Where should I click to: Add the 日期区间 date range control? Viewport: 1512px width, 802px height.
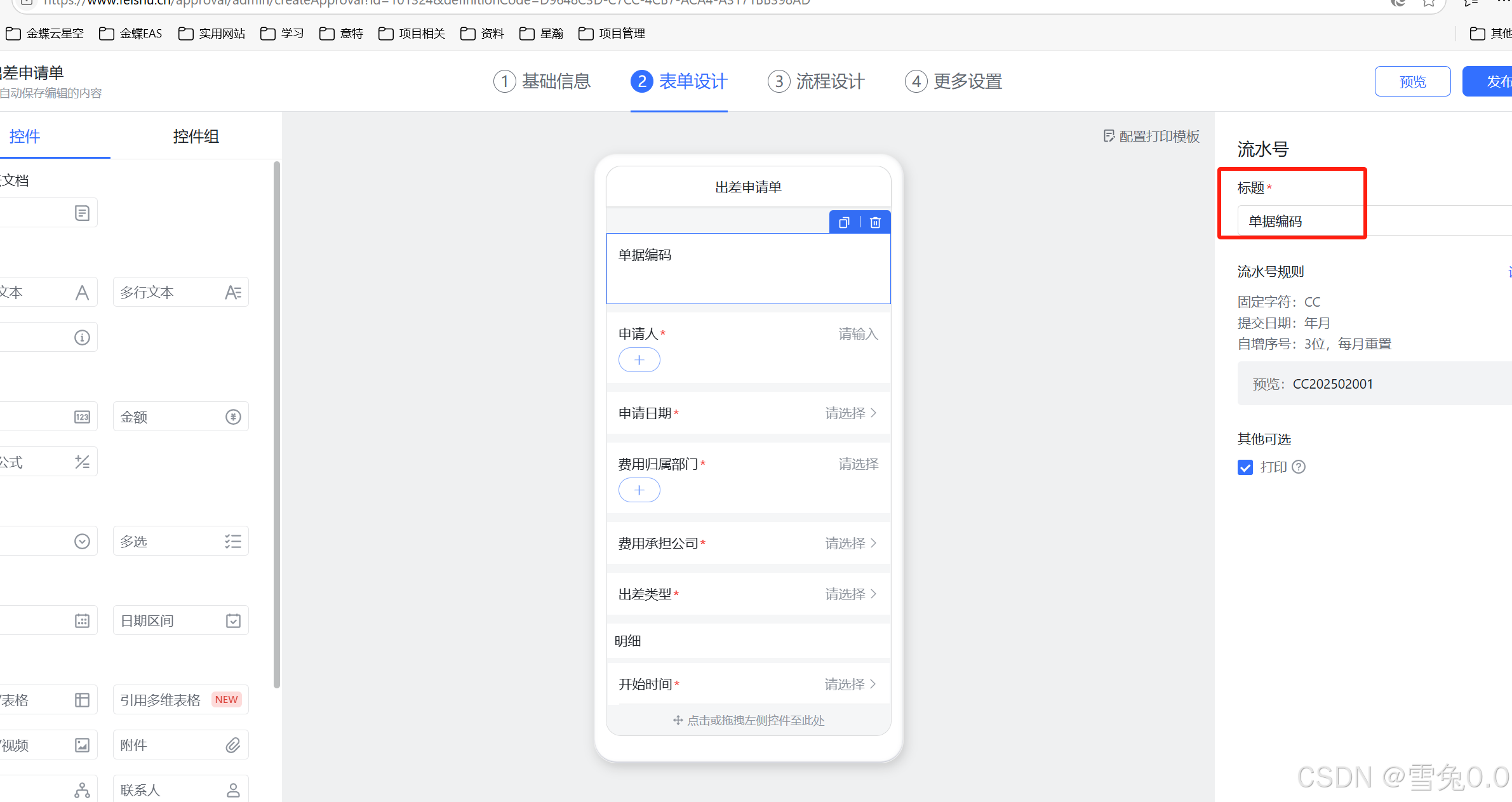coord(180,620)
